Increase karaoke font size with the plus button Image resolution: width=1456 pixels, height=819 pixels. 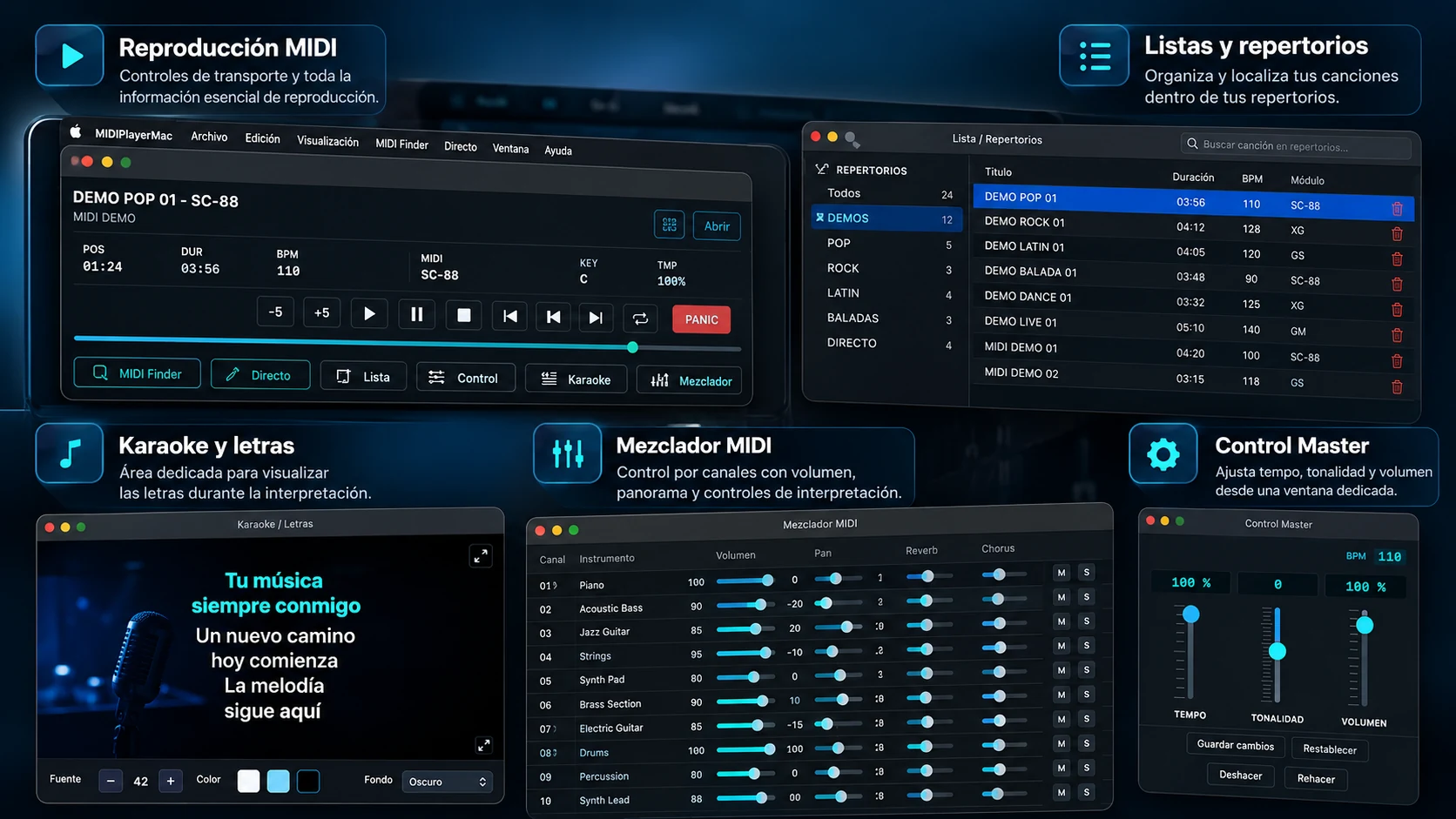pos(171,782)
